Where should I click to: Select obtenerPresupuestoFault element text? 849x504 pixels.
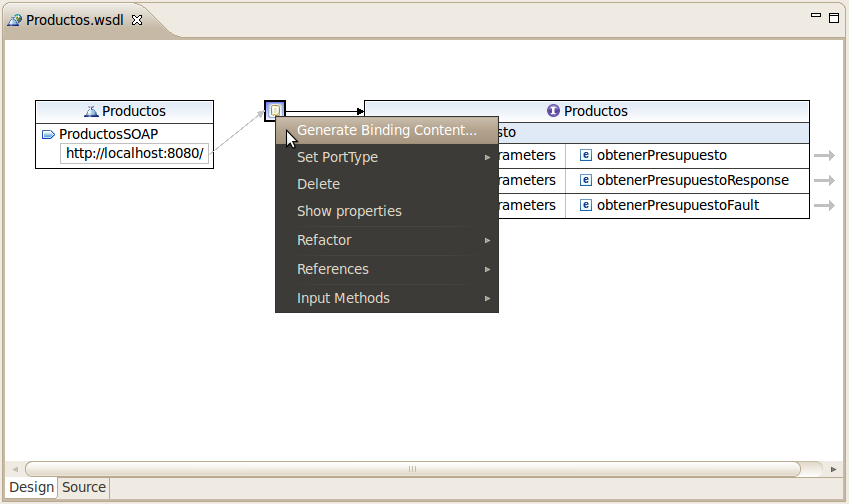click(678, 205)
